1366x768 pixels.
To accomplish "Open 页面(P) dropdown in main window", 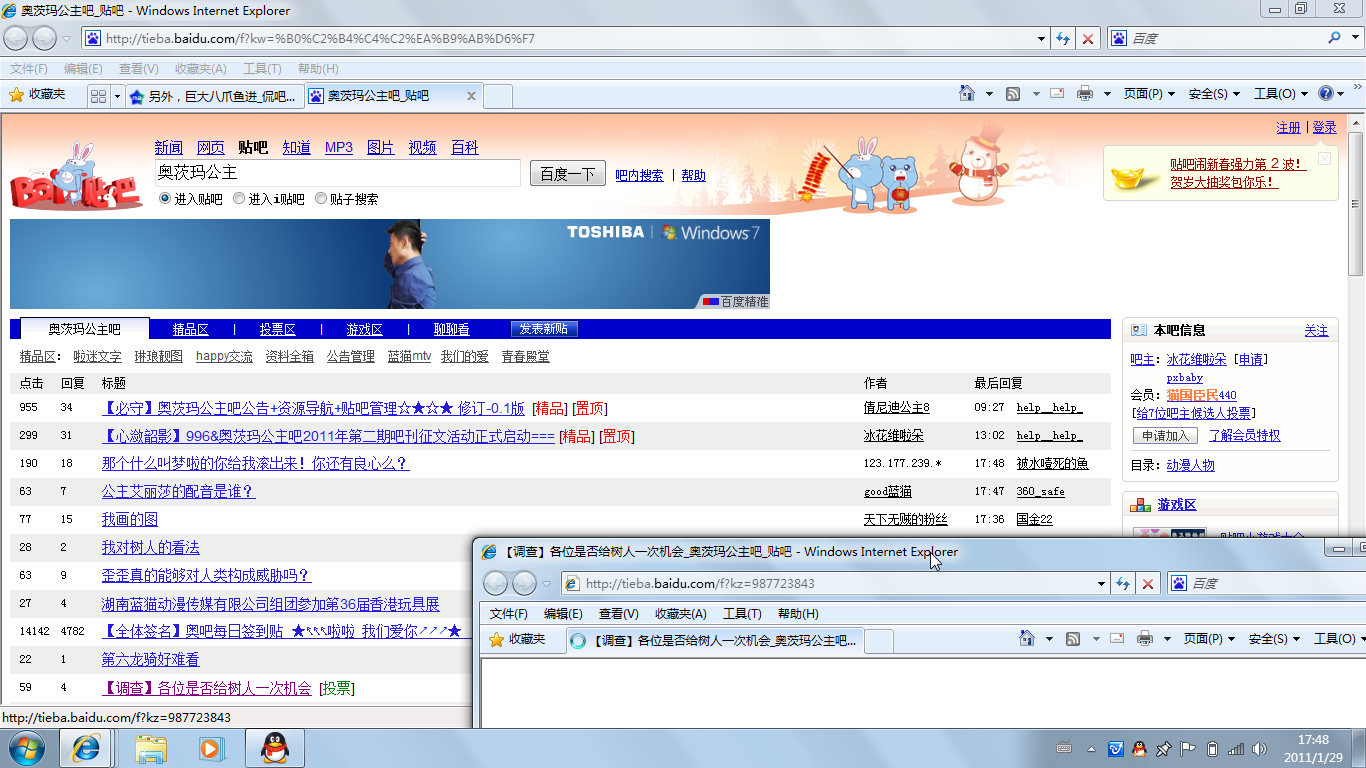I will [1150, 94].
